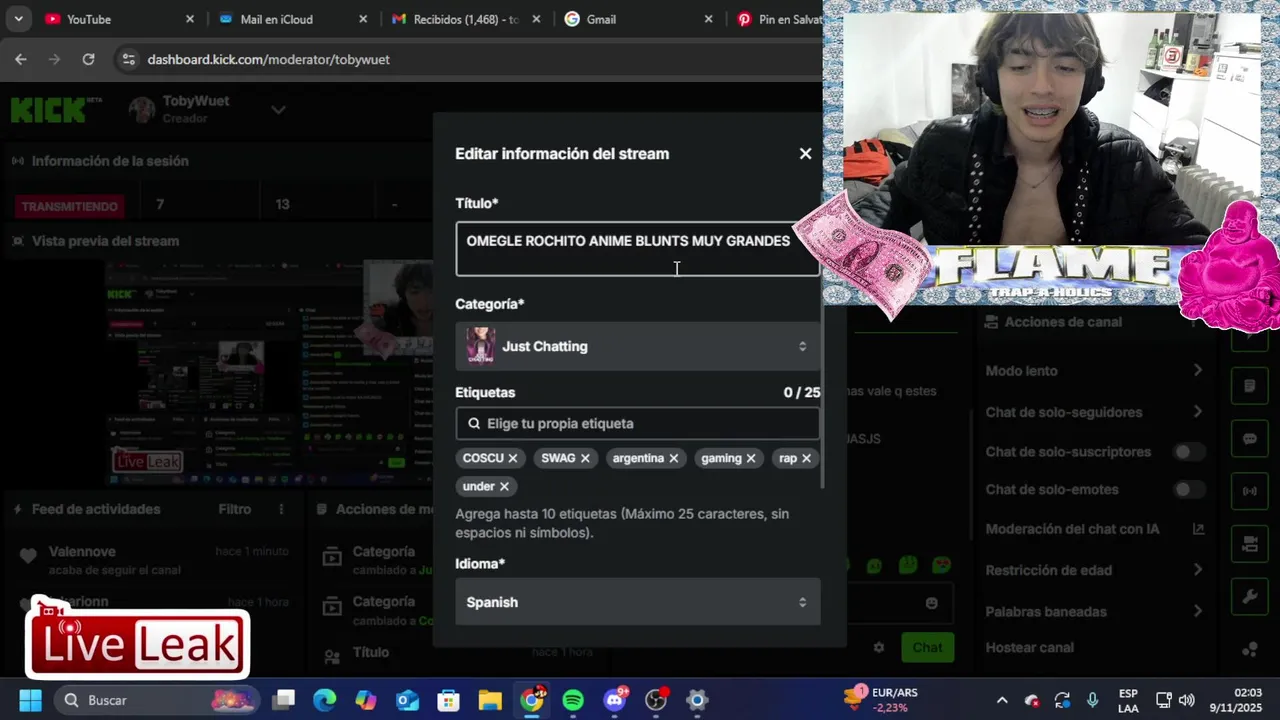Open Spotify from the taskbar

(x=573, y=700)
